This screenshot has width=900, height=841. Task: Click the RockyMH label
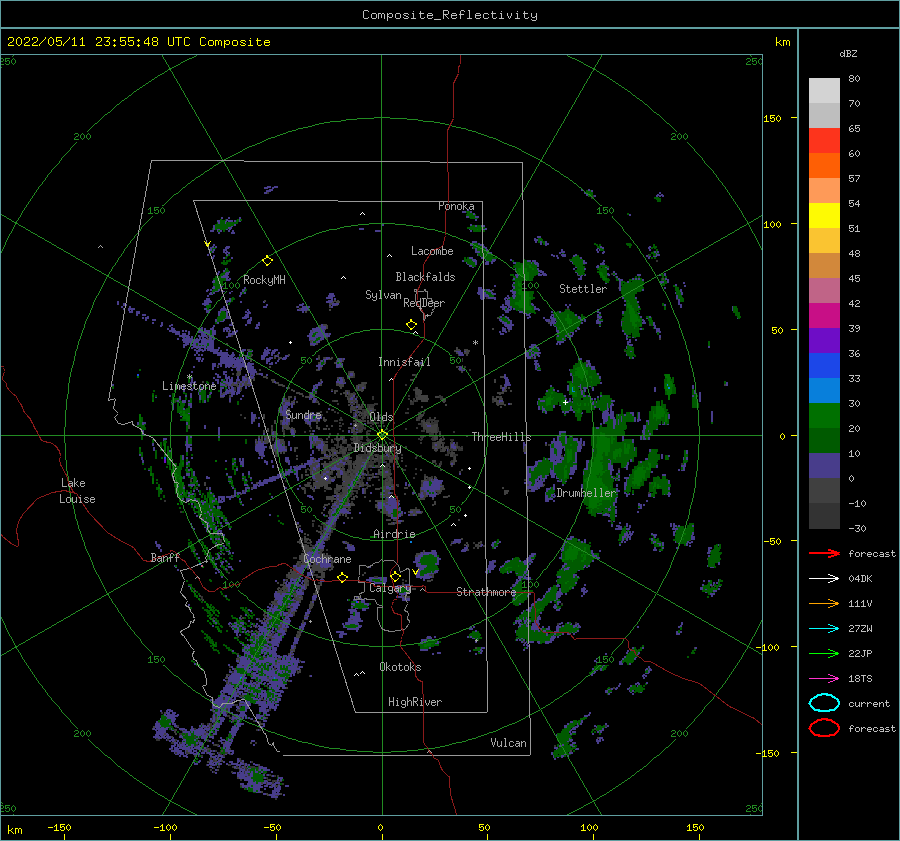[264, 280]
